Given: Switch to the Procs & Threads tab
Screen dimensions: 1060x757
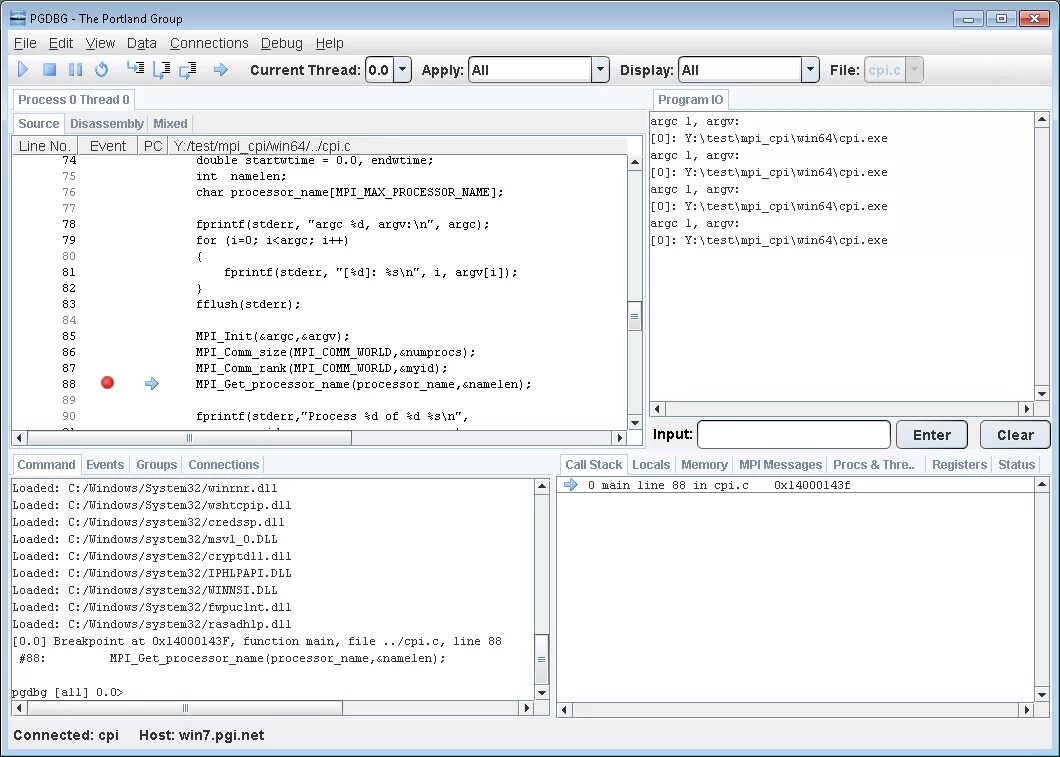Looking at the screenshot, I should [874, 464].
